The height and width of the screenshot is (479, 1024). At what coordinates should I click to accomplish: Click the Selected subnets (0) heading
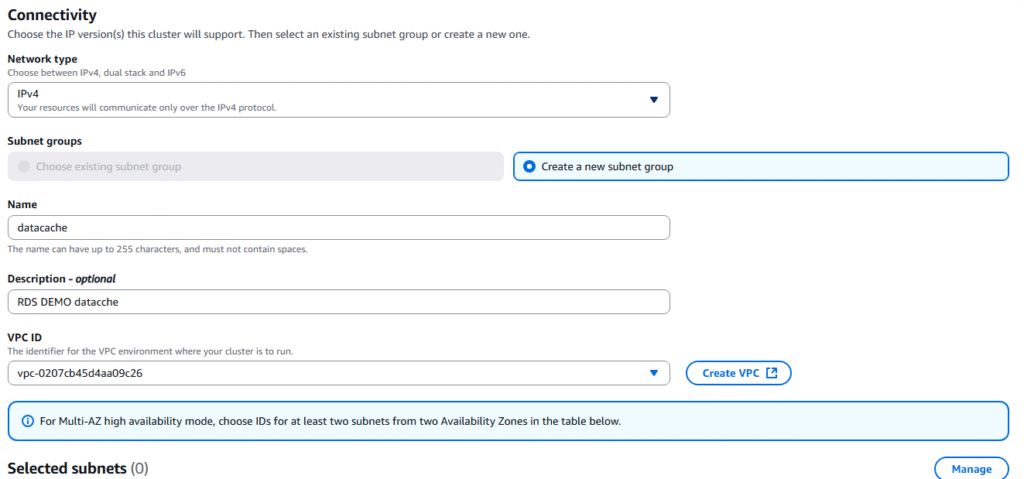pos(78,469)
